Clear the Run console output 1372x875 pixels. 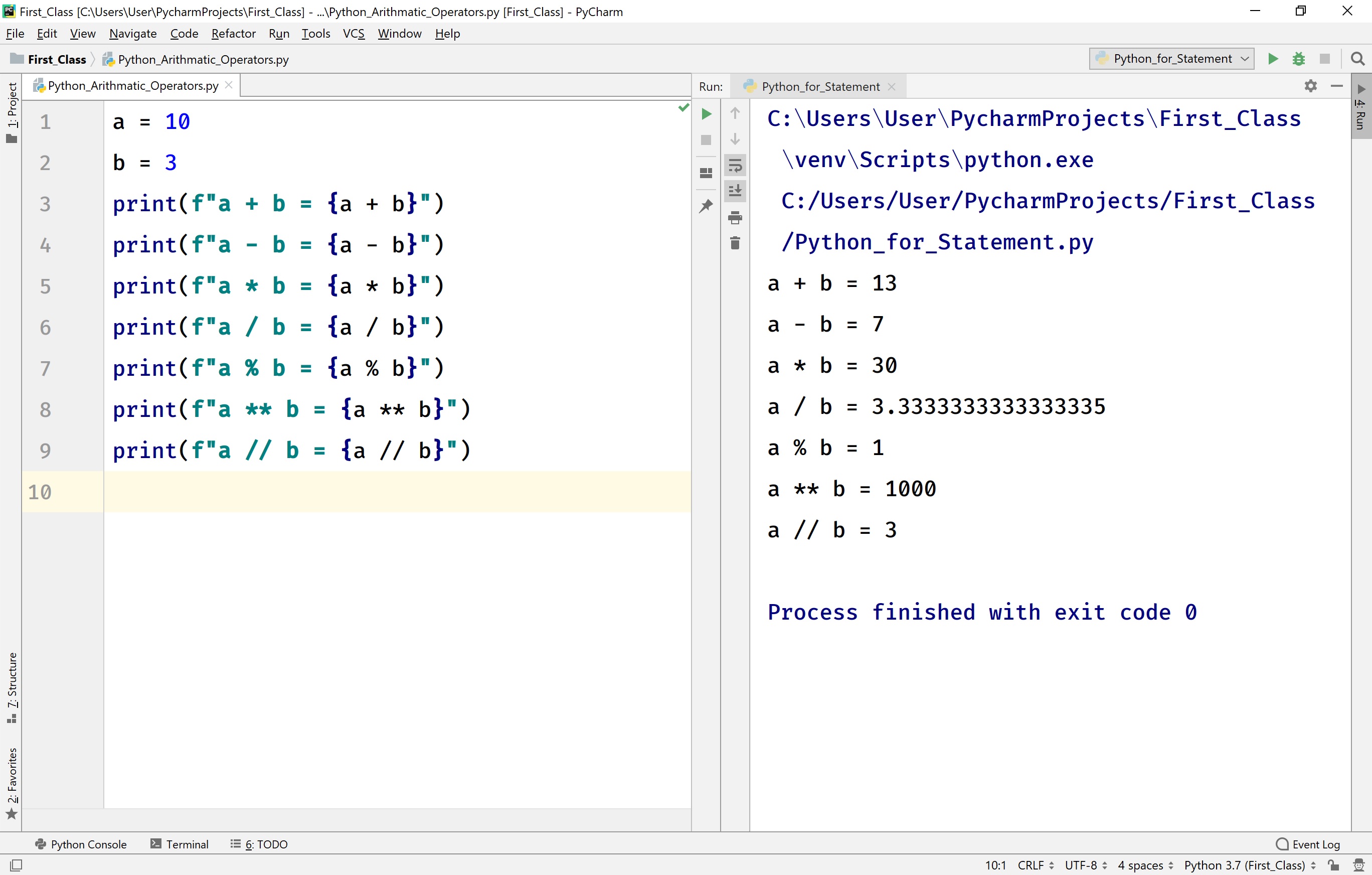coord(735,242)
